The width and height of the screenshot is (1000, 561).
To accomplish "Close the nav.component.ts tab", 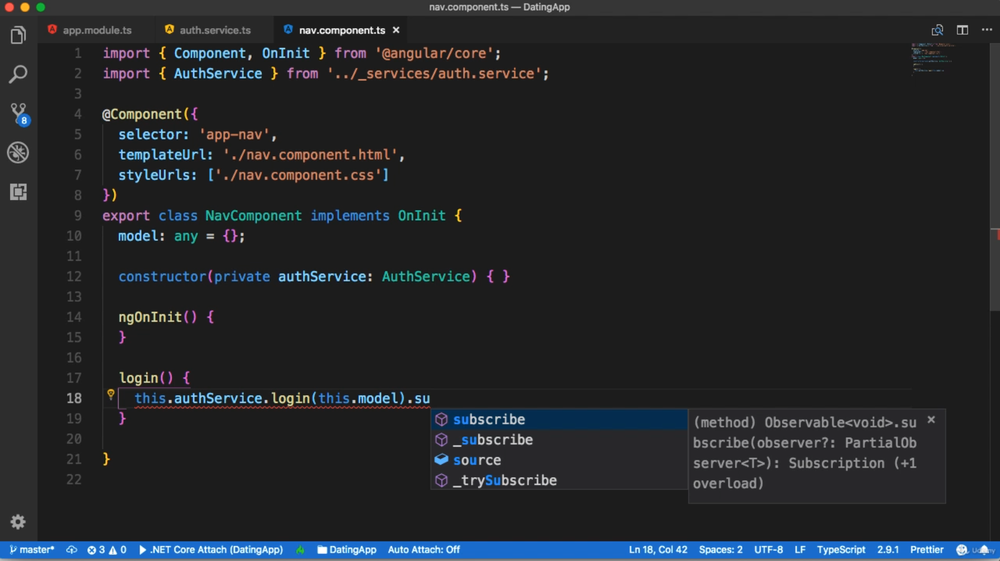I will point(396,30).
